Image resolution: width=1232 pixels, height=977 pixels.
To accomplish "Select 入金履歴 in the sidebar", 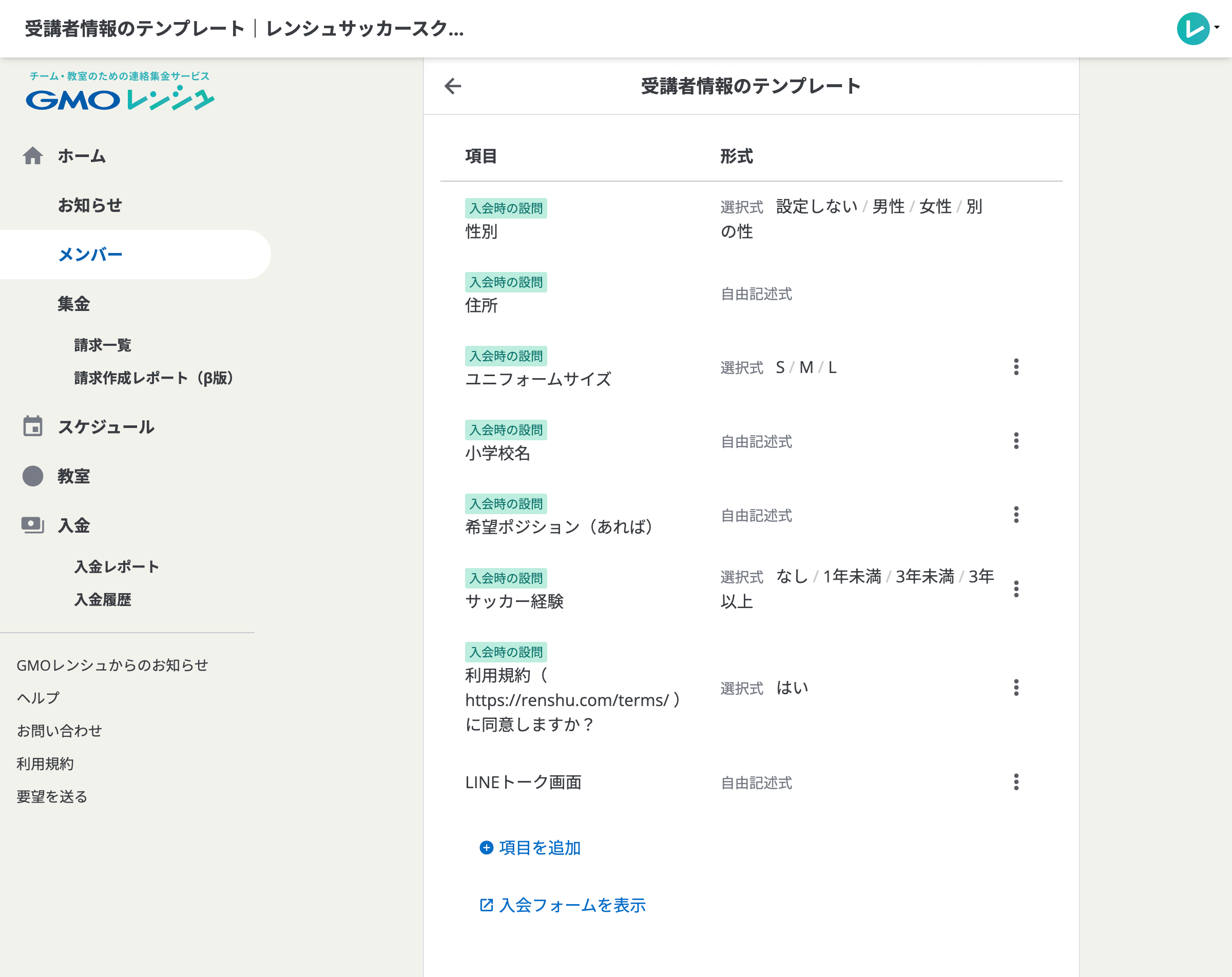I will 103,599.
